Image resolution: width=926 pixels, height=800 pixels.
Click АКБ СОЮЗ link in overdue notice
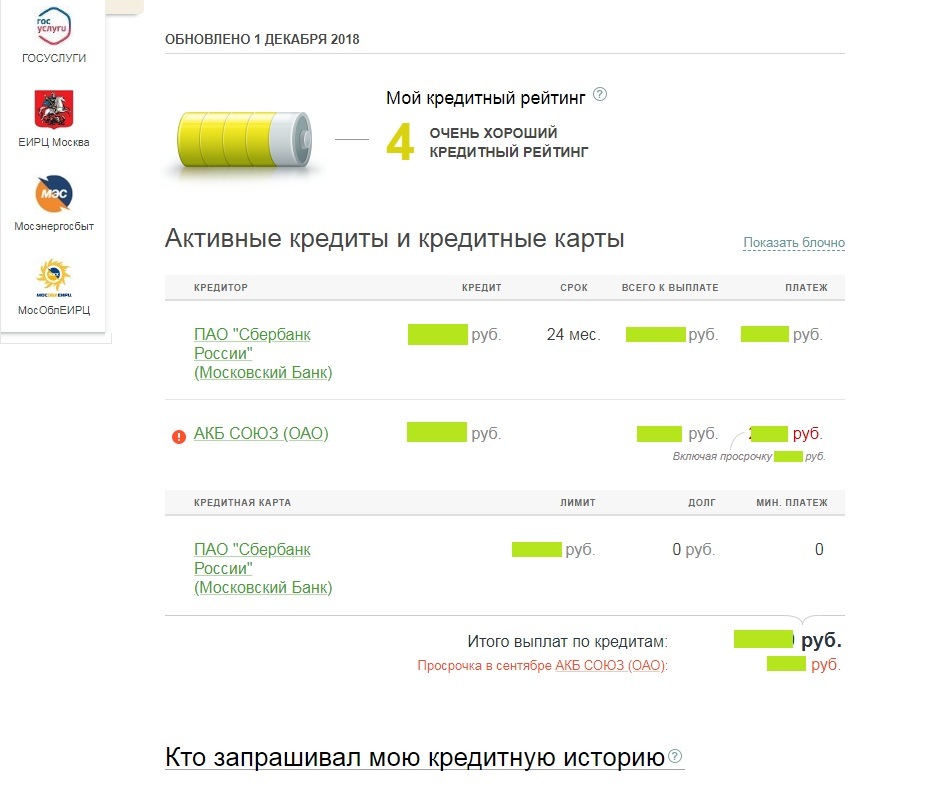(610, 666)
